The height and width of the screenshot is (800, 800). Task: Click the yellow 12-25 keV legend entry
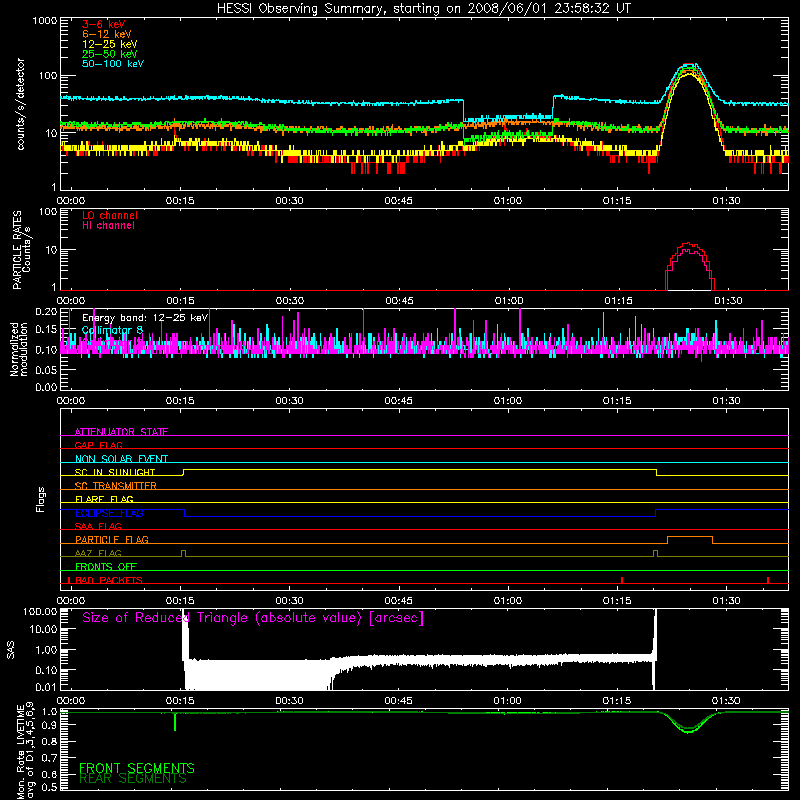[x=109, y=44]
